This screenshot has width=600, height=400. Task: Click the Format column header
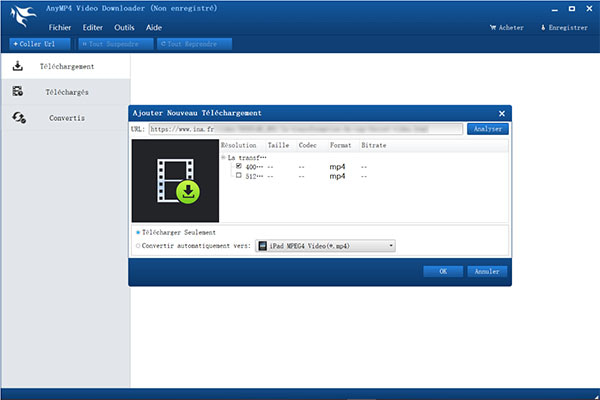tap(341, 145)
